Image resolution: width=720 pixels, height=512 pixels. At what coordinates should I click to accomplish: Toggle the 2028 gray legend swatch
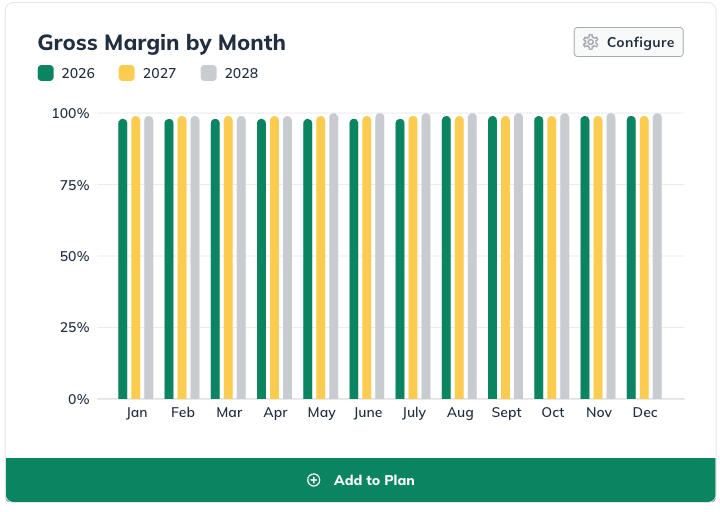pyautogui.click(x=209, y=73)
